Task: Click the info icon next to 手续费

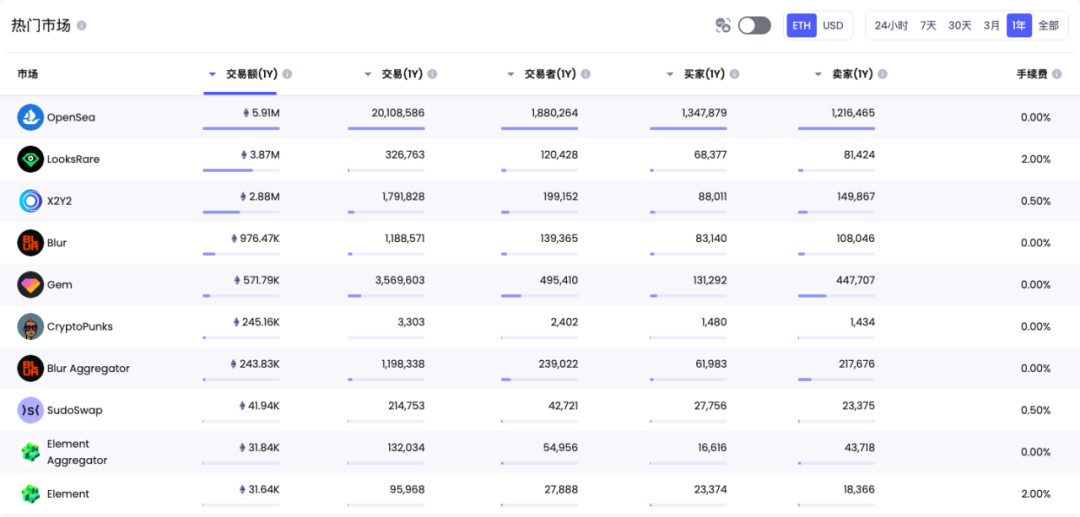Action: pos(1057,74)
